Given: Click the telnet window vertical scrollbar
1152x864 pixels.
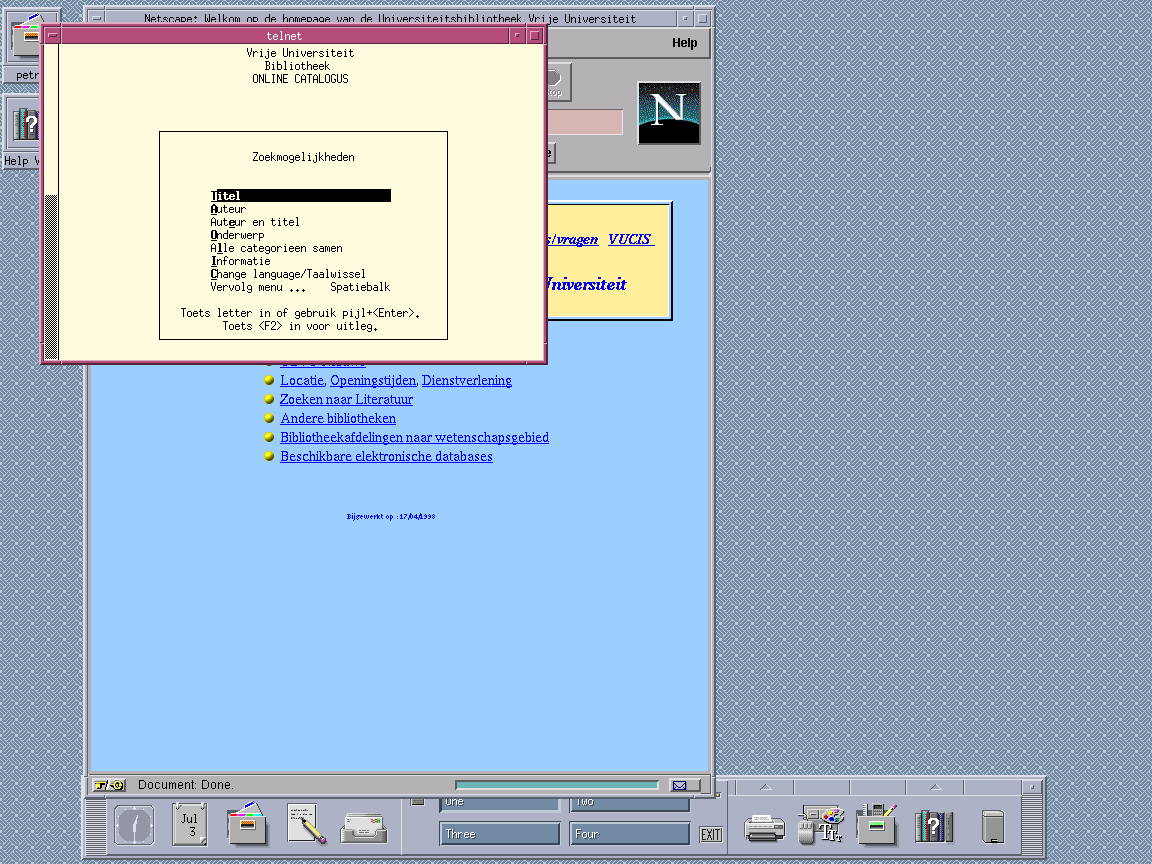Looking at the screenshot, I should [x=51, y=202].
